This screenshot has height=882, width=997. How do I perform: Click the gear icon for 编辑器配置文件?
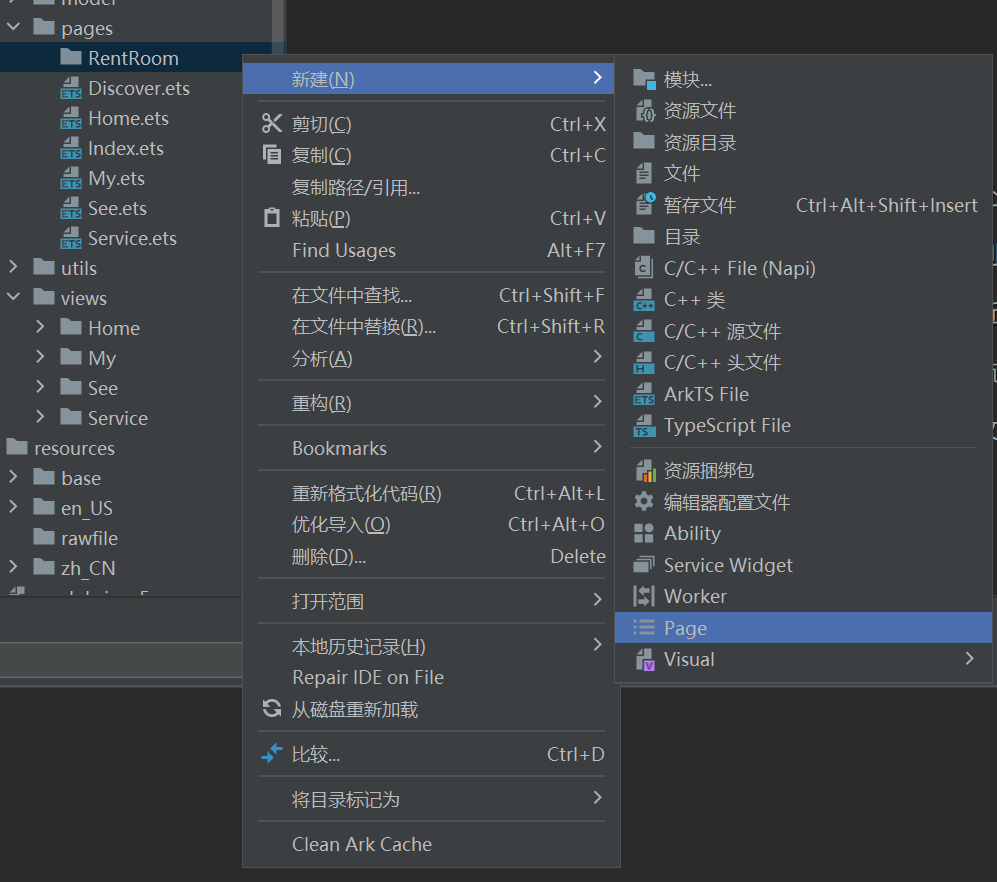643,502
